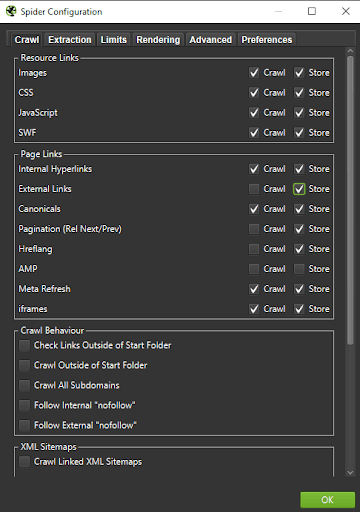Screen dimensions: 360x512
Task: Toggle Store checkbox for CSS
Action: [299, 93]
